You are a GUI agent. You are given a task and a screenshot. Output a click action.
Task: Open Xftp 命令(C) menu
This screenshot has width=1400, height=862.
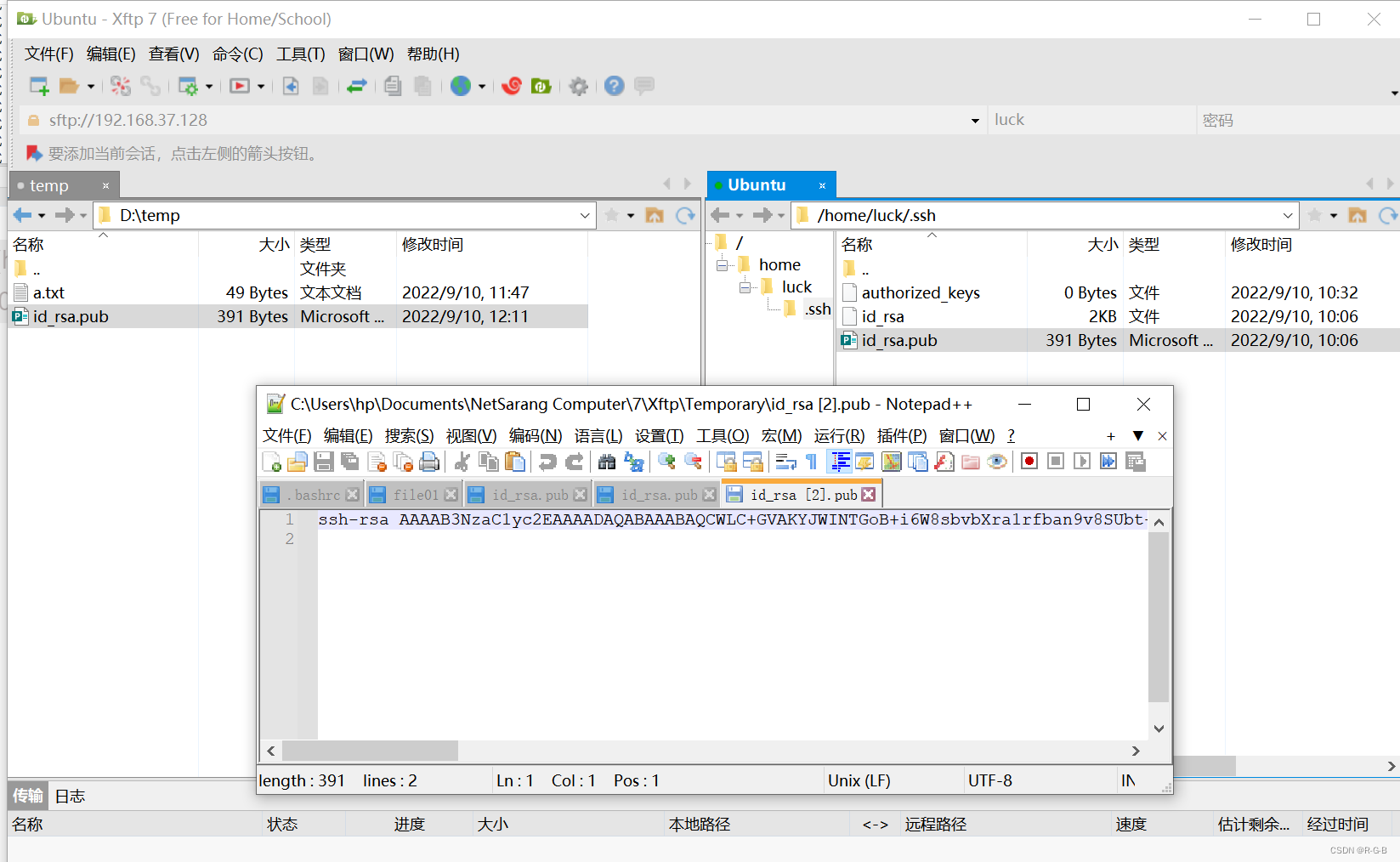pyautogui.click(x=238, y=54)
